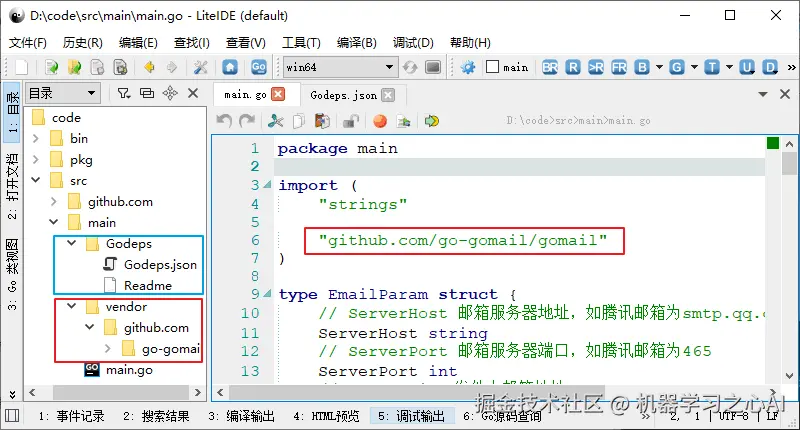
Task: Click the sync editor windows icon
Action: pos(147,93)
